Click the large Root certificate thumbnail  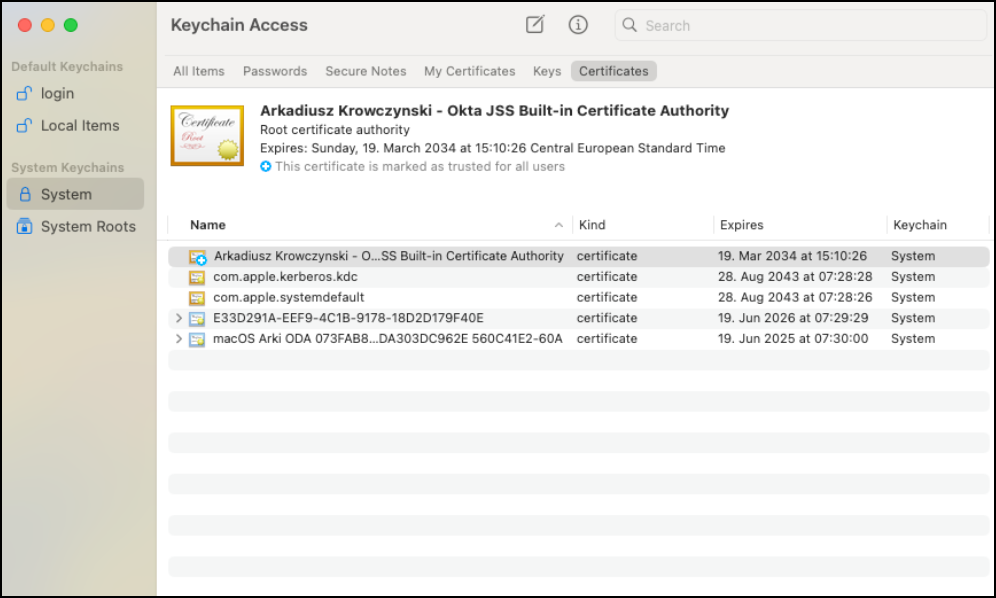click(207, 136)
